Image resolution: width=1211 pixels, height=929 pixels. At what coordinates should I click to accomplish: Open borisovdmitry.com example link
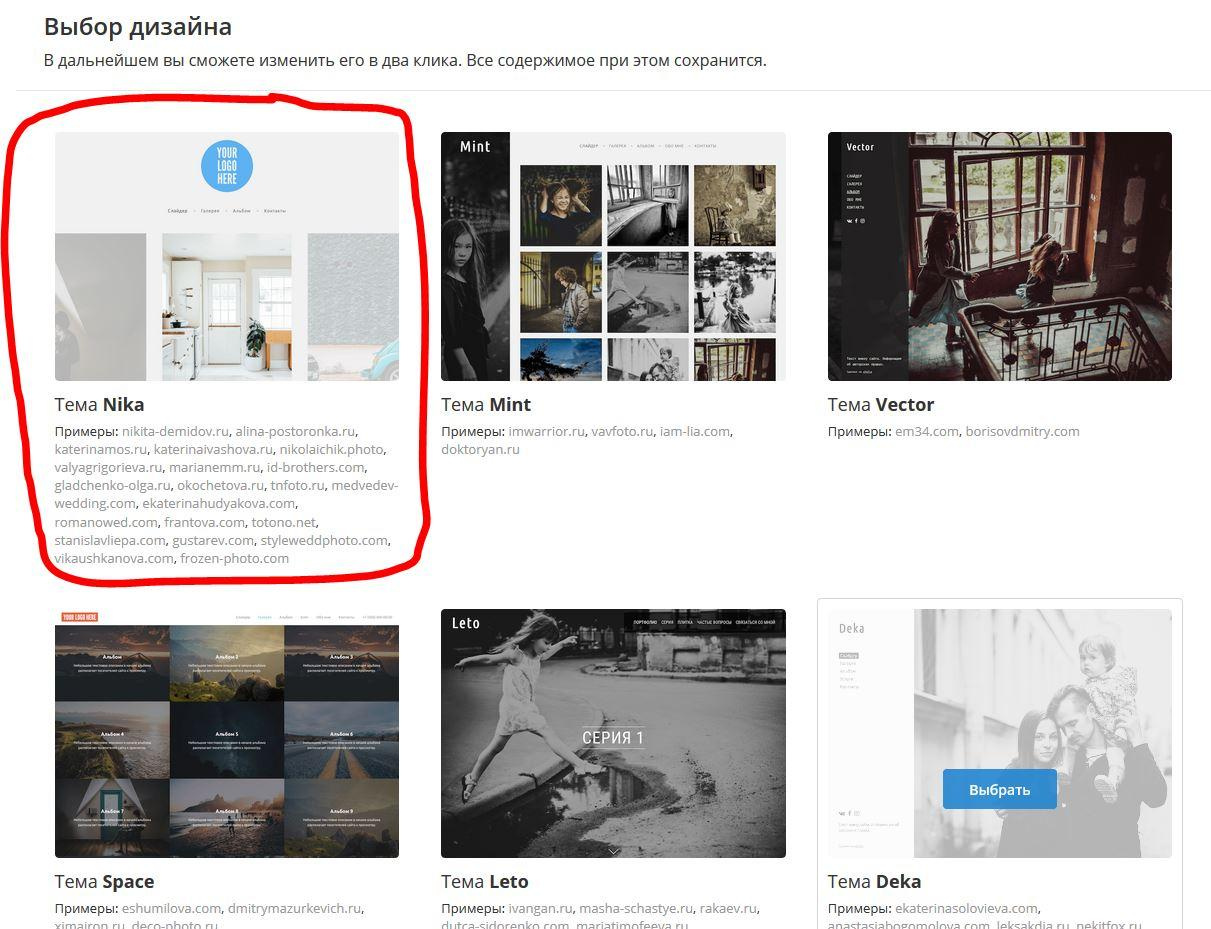pos(1022,432)
